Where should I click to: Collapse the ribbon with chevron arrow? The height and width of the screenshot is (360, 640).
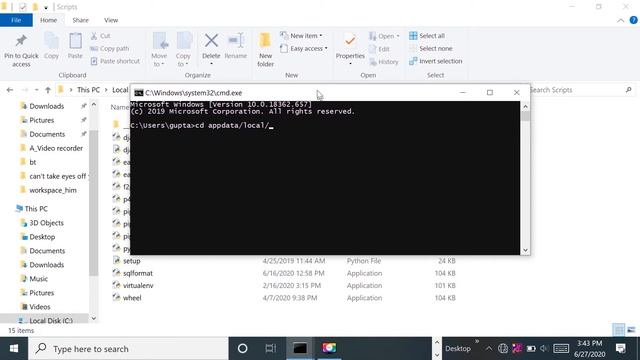click(x=620, y=20)
